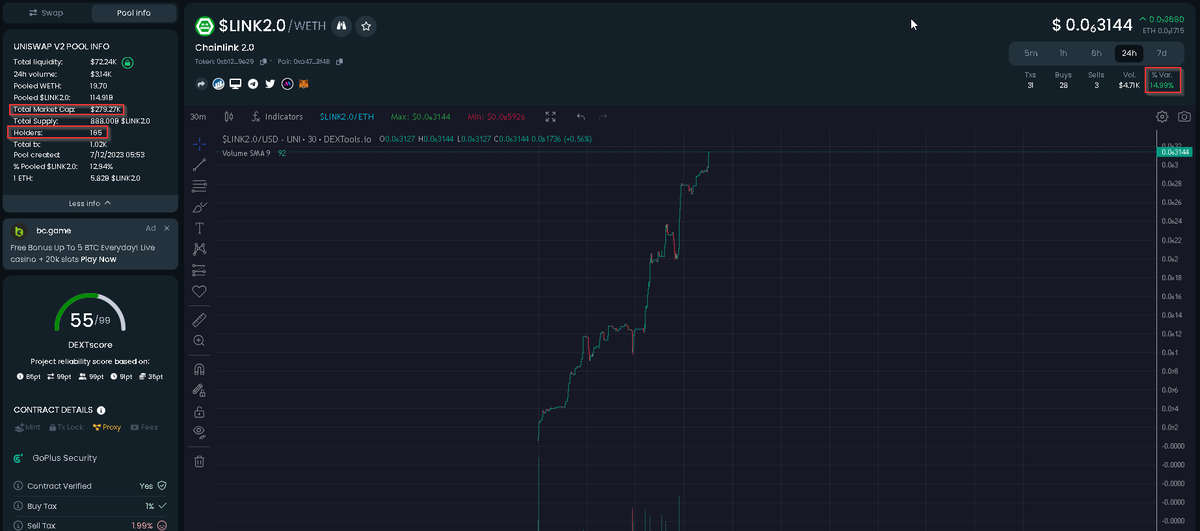The image size is (1200, 531).
Task: Click the share arrow icon
Action: (x=201, y=84)
